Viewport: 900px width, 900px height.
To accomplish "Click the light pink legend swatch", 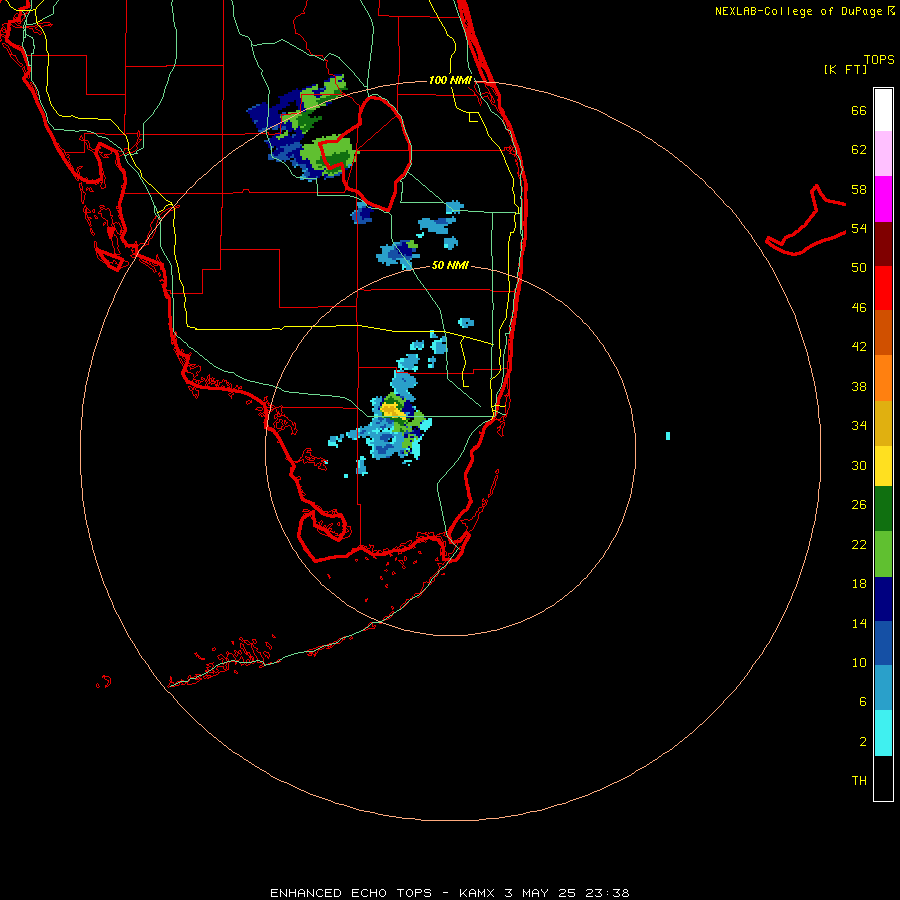I will click(883, 154).
